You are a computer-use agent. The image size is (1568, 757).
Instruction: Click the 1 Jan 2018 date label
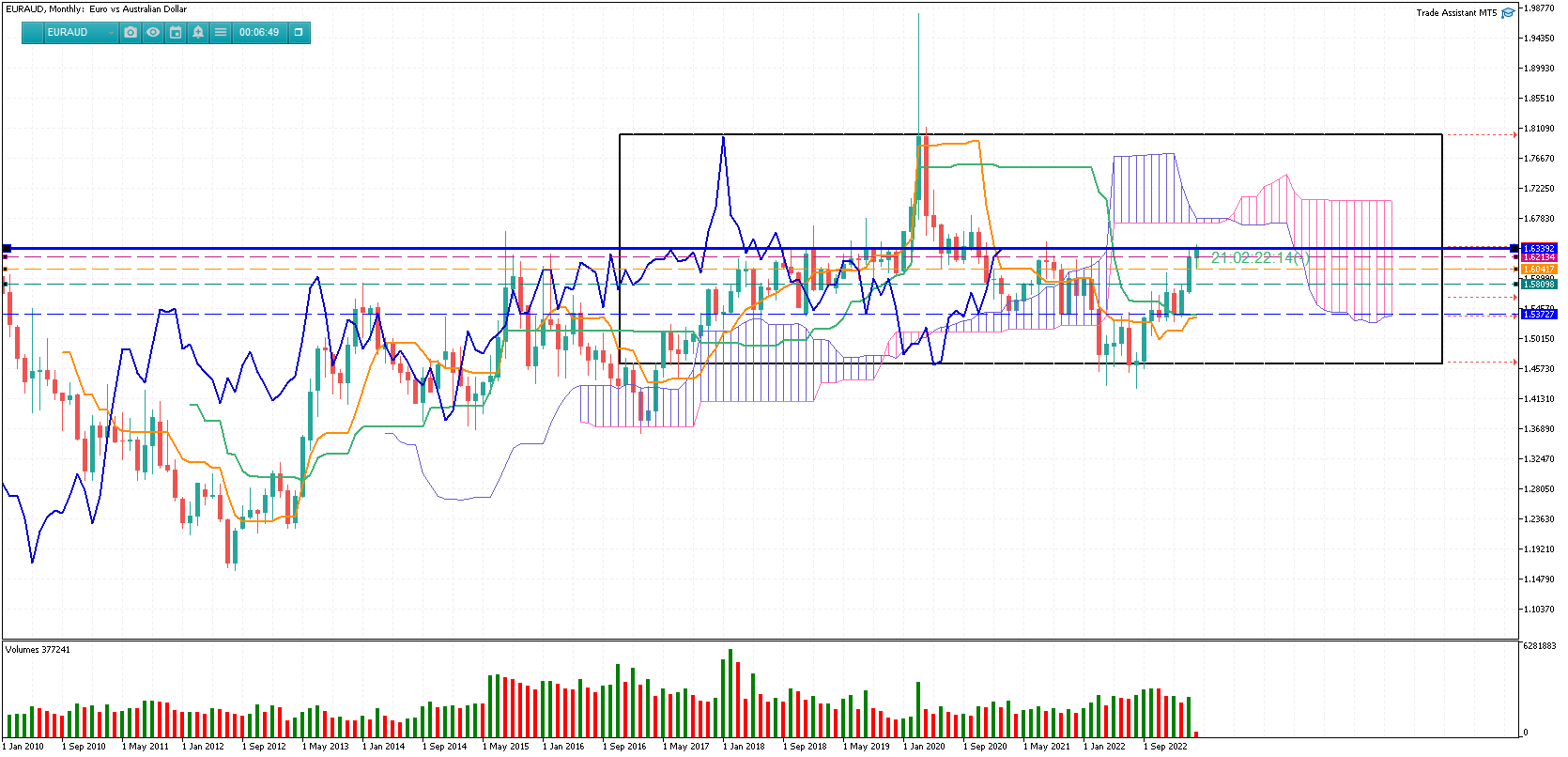coord(744,747)
